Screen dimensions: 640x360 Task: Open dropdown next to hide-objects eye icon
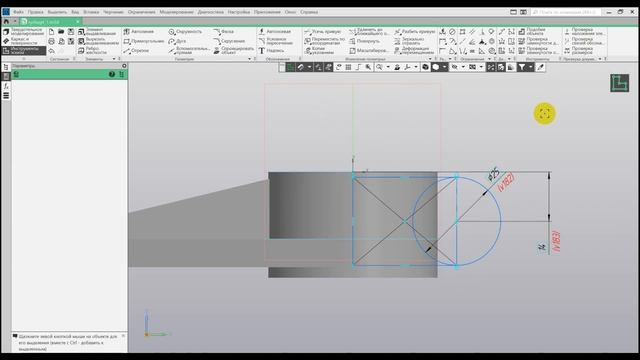pyautogui.click(x=463, y=67)
